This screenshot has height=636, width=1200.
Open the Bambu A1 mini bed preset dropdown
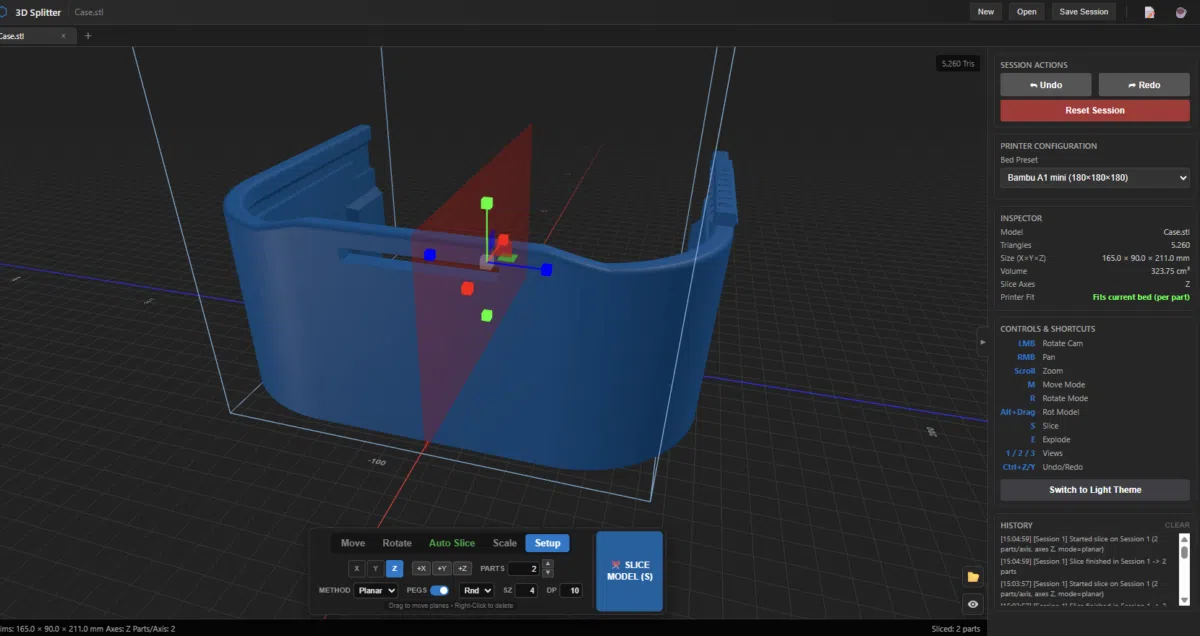click(1094, 177)
